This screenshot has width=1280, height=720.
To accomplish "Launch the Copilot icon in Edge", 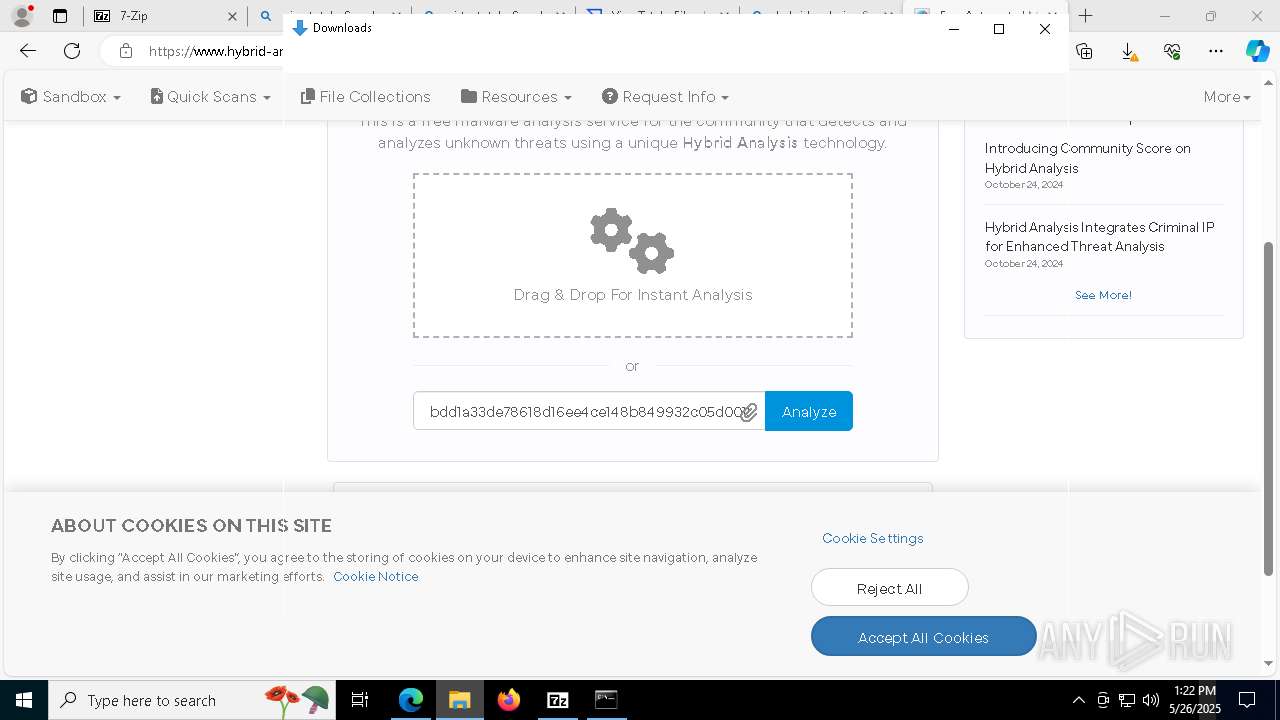I will pyautogui.click(x=1257, y=51).
